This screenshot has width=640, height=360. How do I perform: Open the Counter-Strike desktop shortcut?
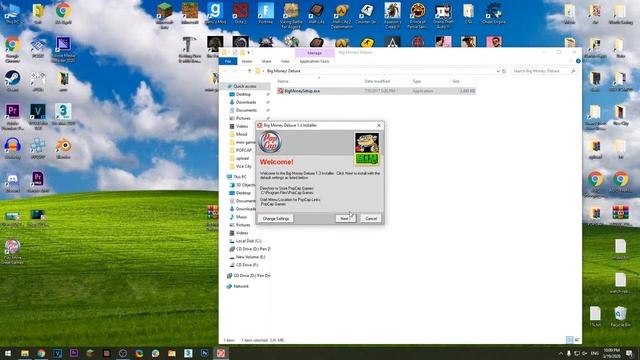[x=366, y=13]
